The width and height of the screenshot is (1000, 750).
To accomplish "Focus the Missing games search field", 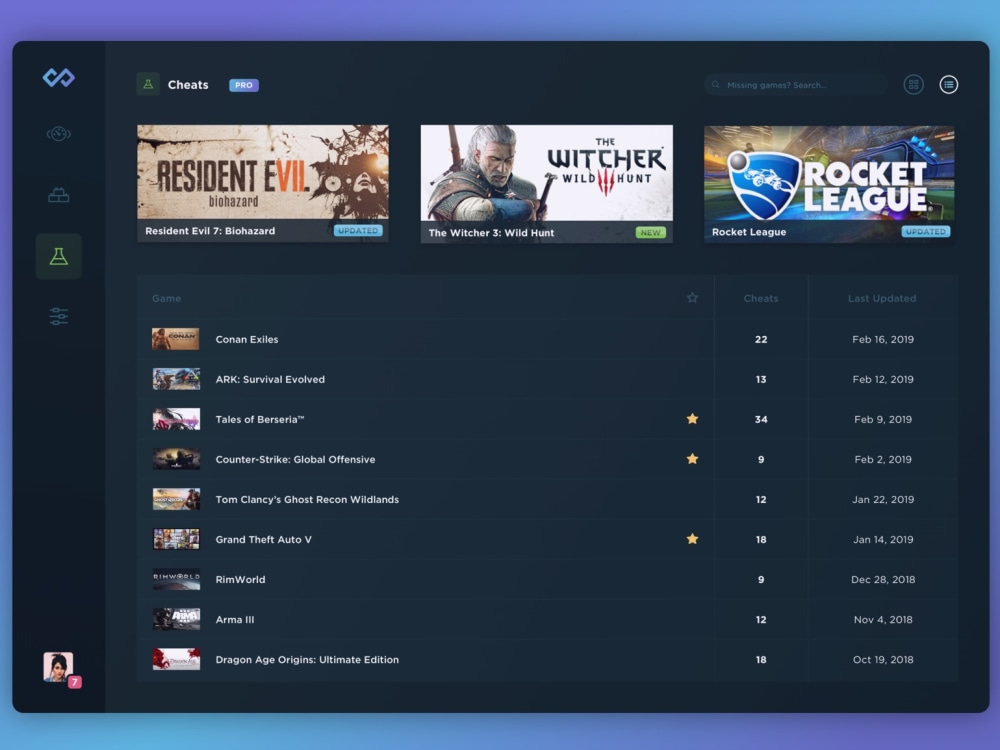I will coord(797,85).
